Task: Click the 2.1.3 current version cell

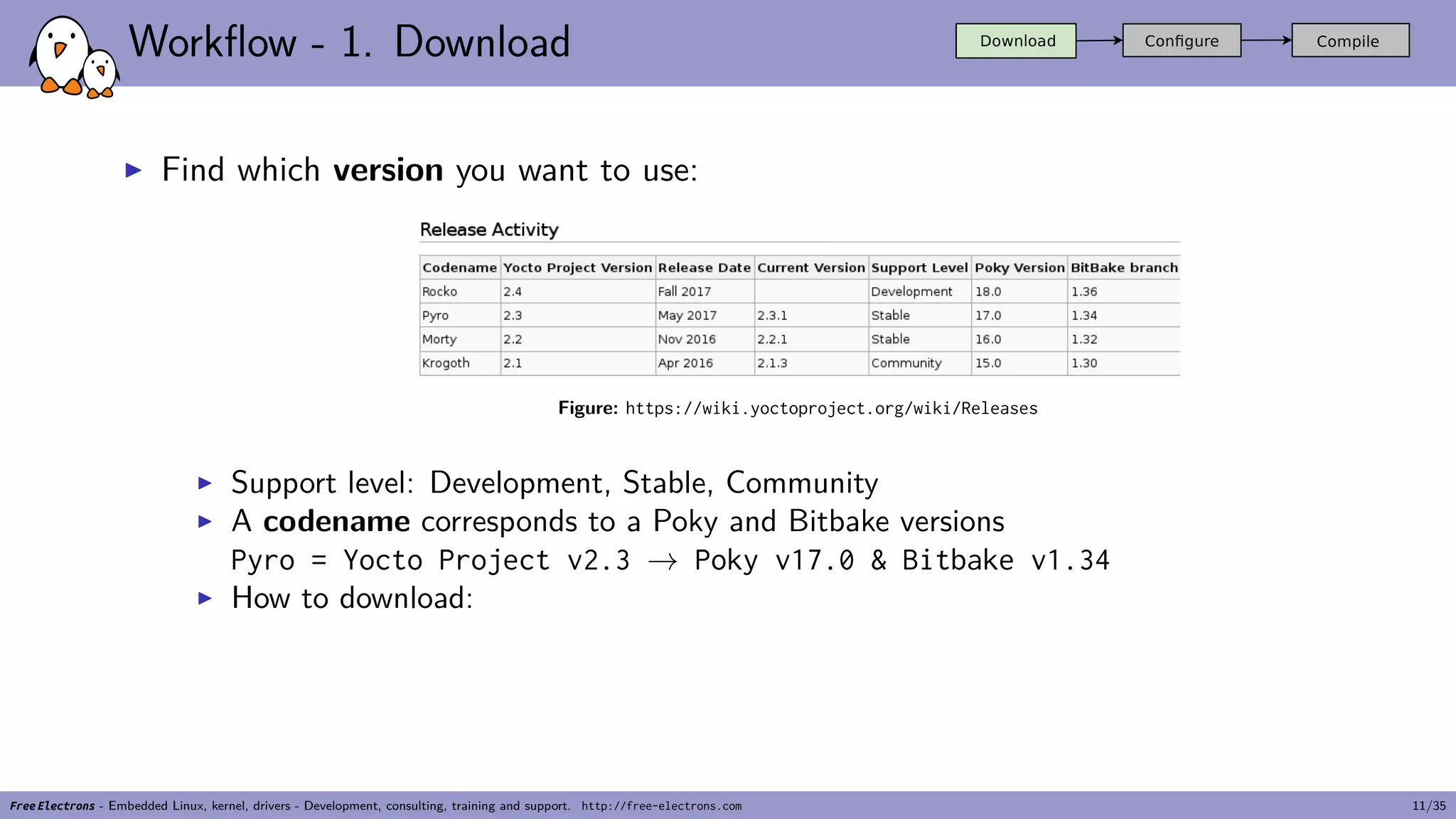Action: pos(811,363)
